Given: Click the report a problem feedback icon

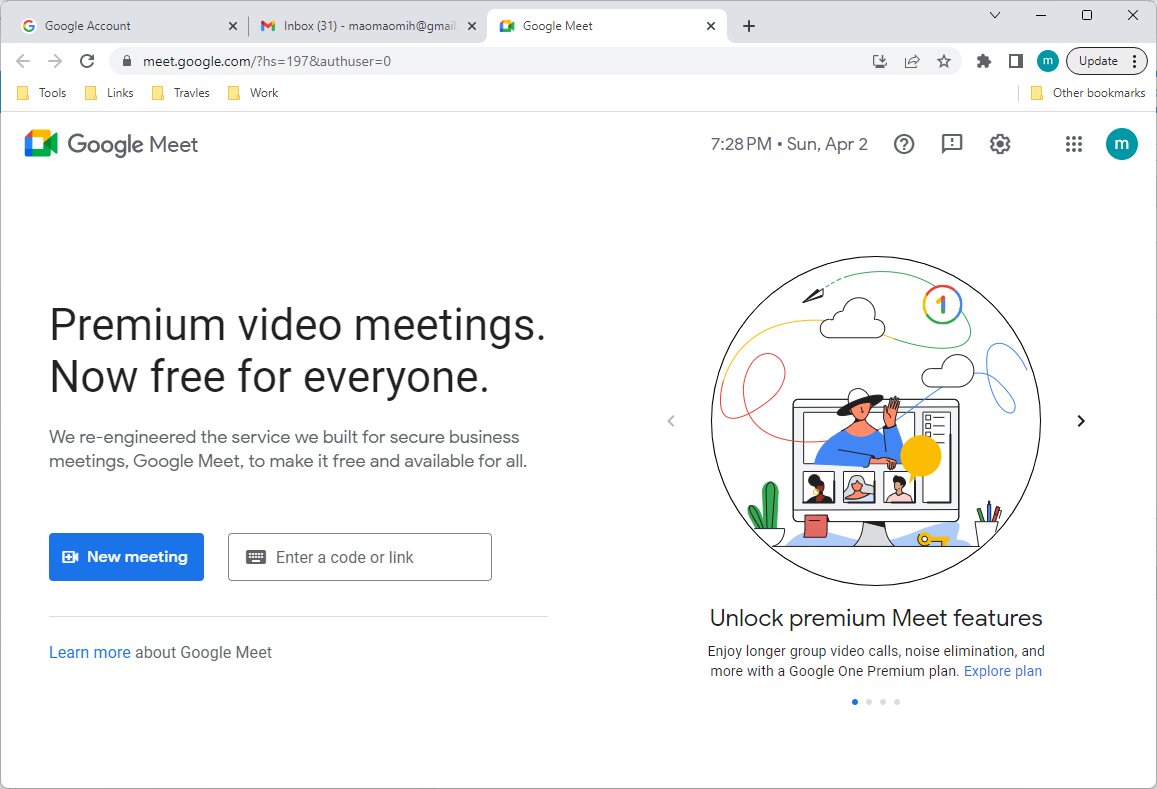Looking at the screenshot, I should [x=952, y=144].
